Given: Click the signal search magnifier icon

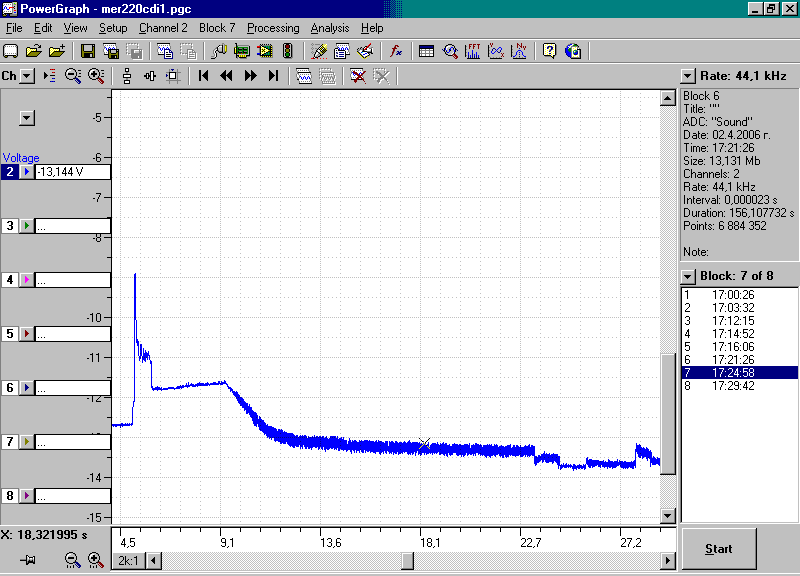Looking at the screenshot, I should (449, 51).
